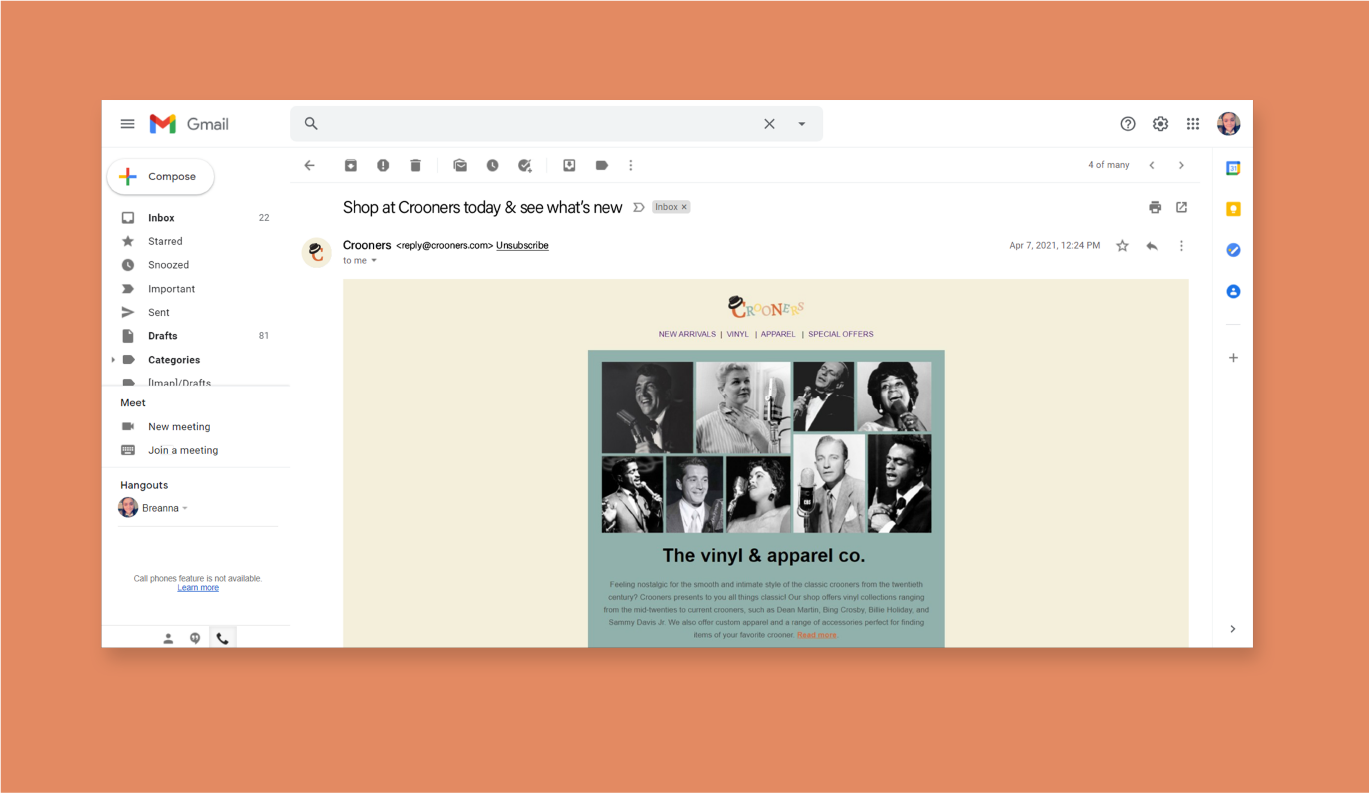
Task: Open Google Calendar side panel
Action: pos(1233,168)
